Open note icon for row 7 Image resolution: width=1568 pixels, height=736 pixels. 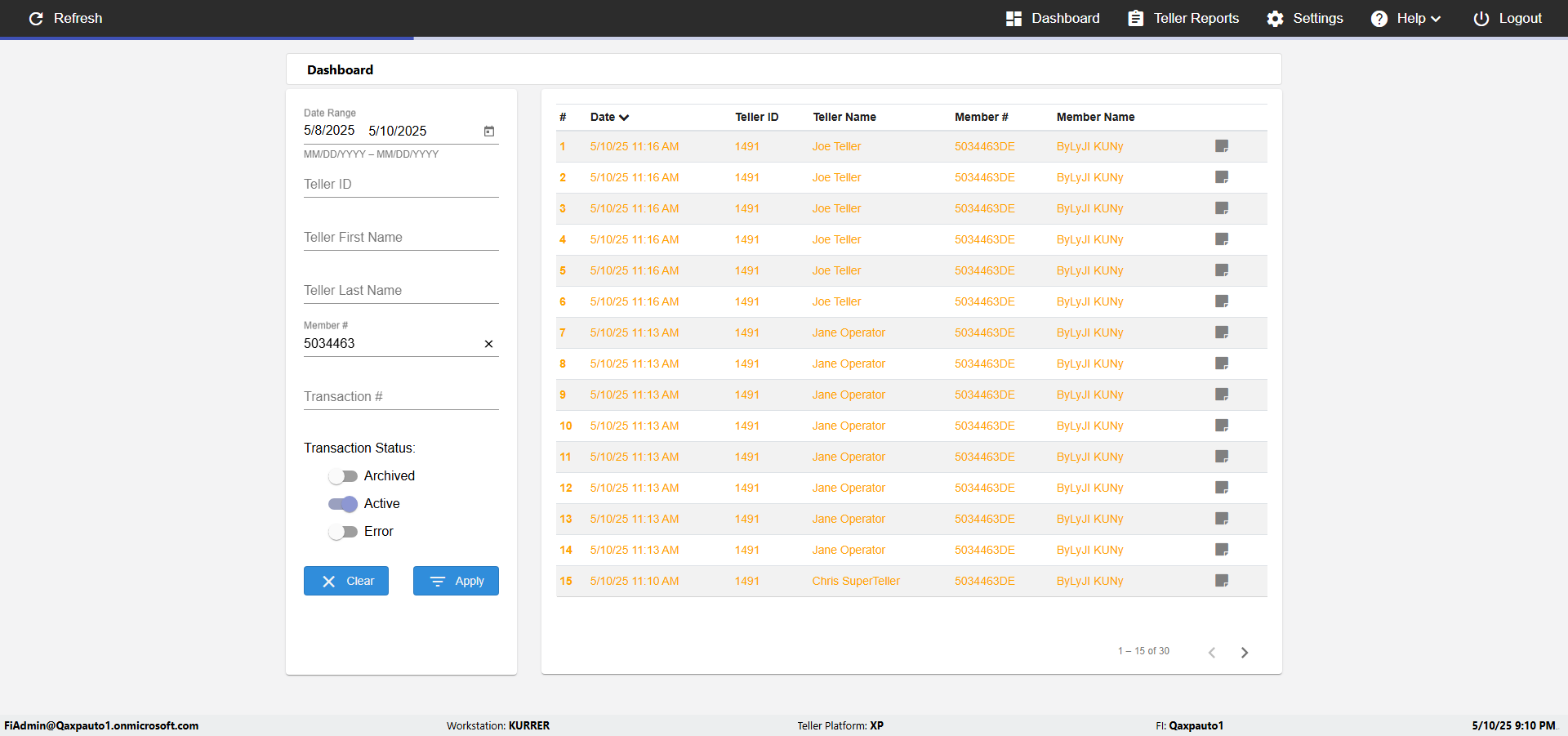tap(1222, 332)
